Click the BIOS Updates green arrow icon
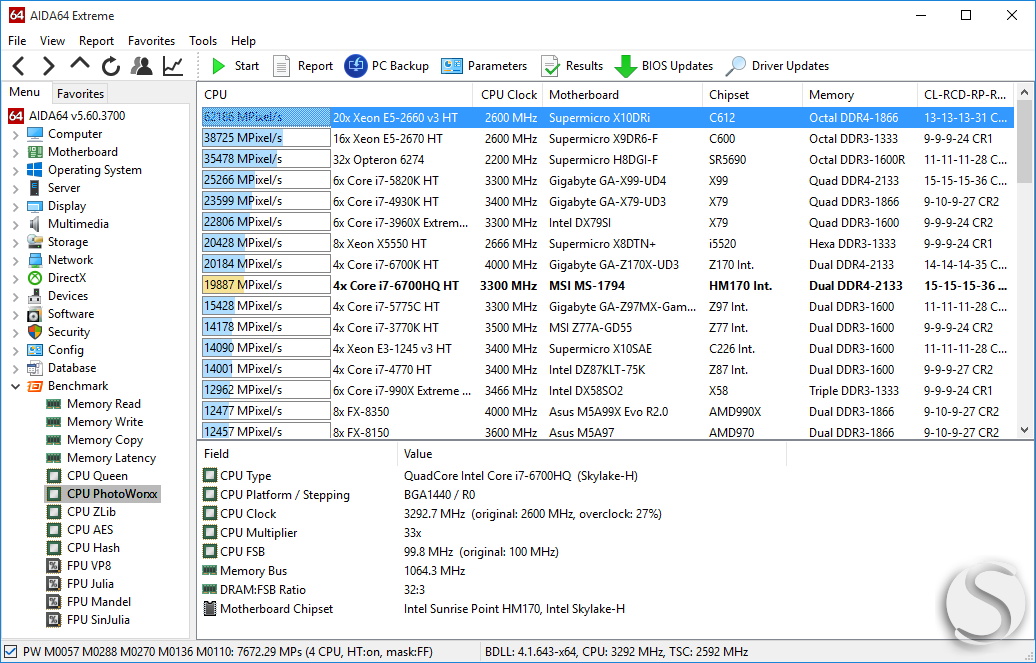Screen dimensions: 1036x663 [x=626, y=66]
